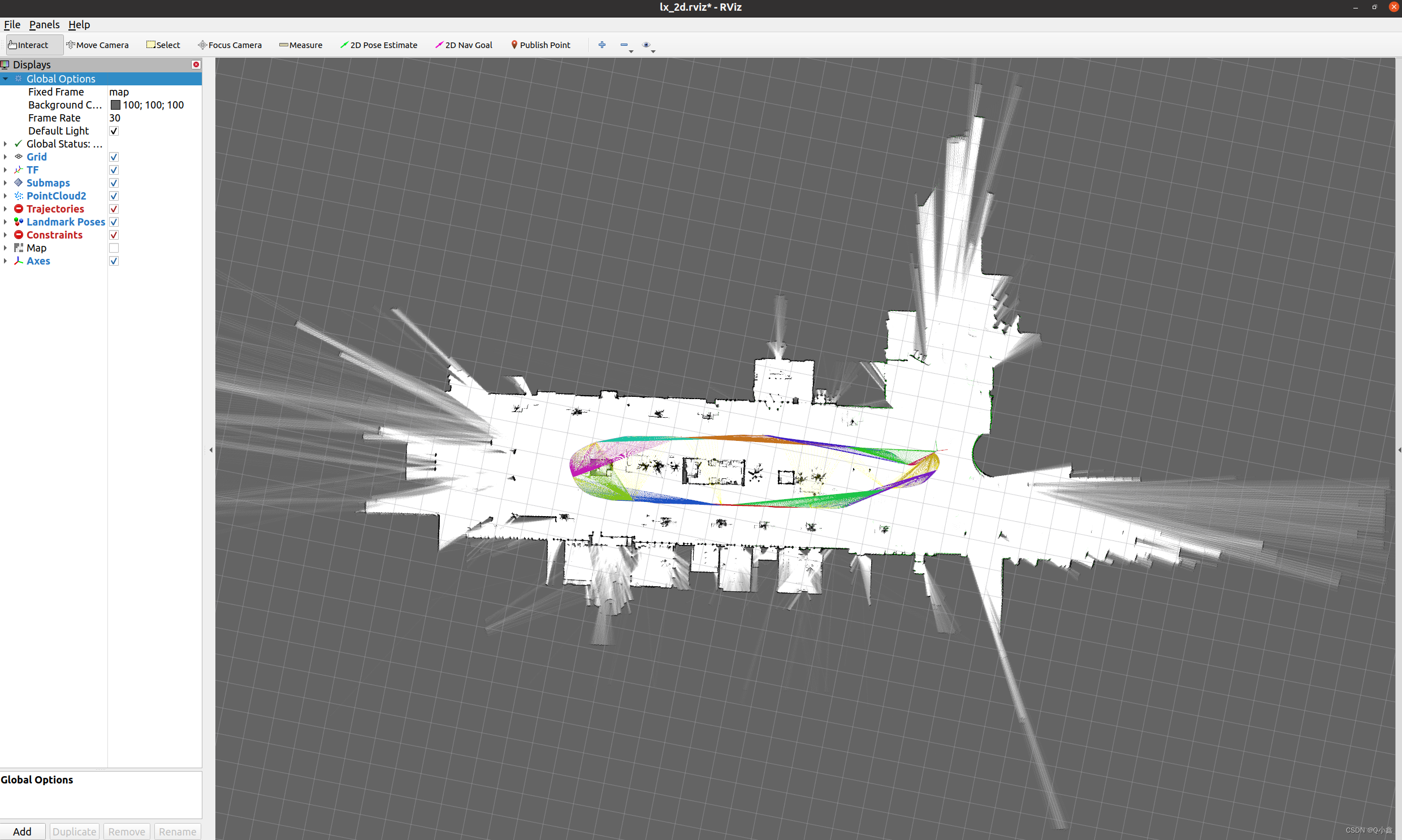Click the Background Color swatch
Viewport: 1402px width, 840px height.
tap(115, 105)
